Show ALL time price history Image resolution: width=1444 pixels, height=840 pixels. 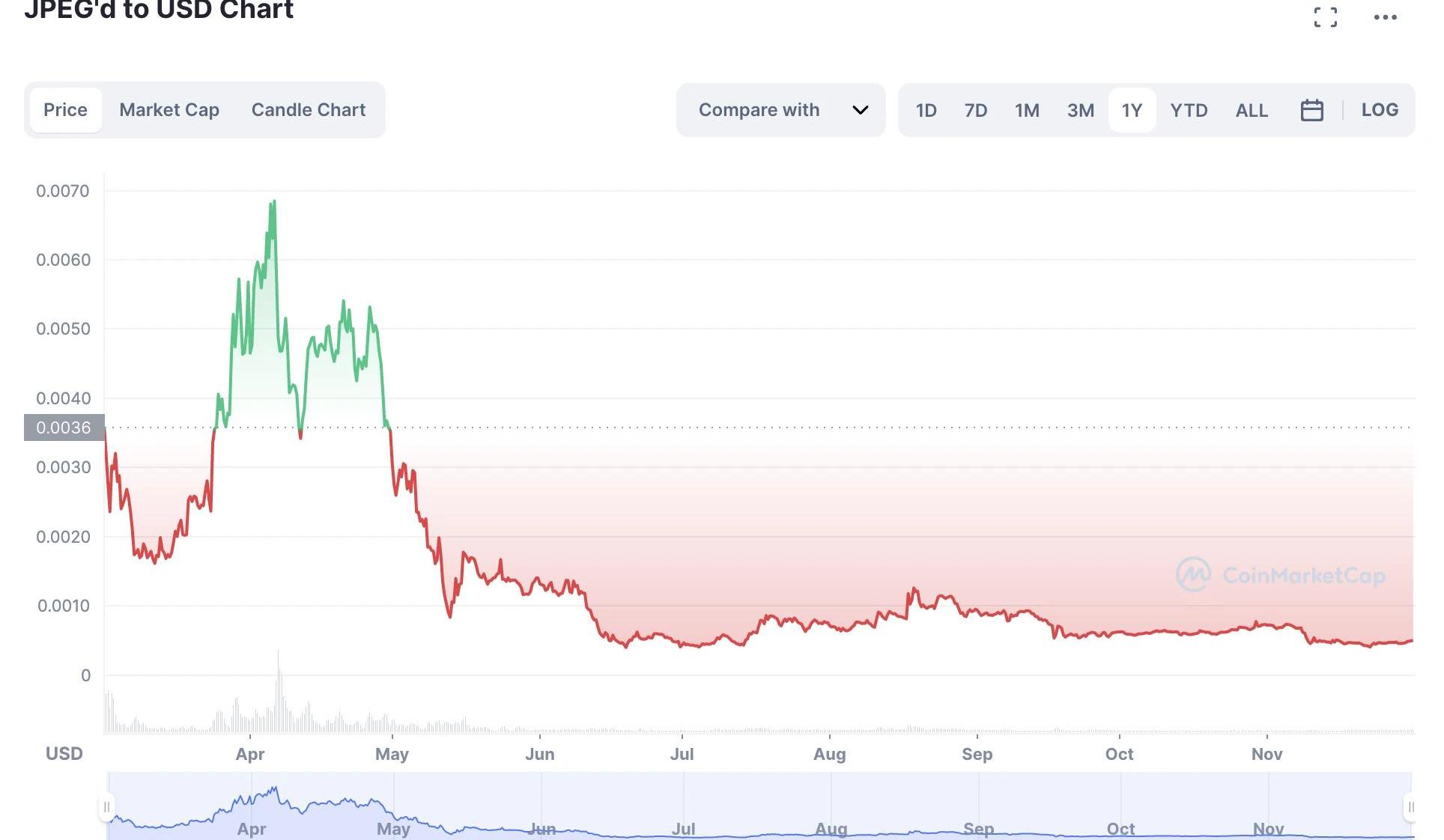point(1252,111)
